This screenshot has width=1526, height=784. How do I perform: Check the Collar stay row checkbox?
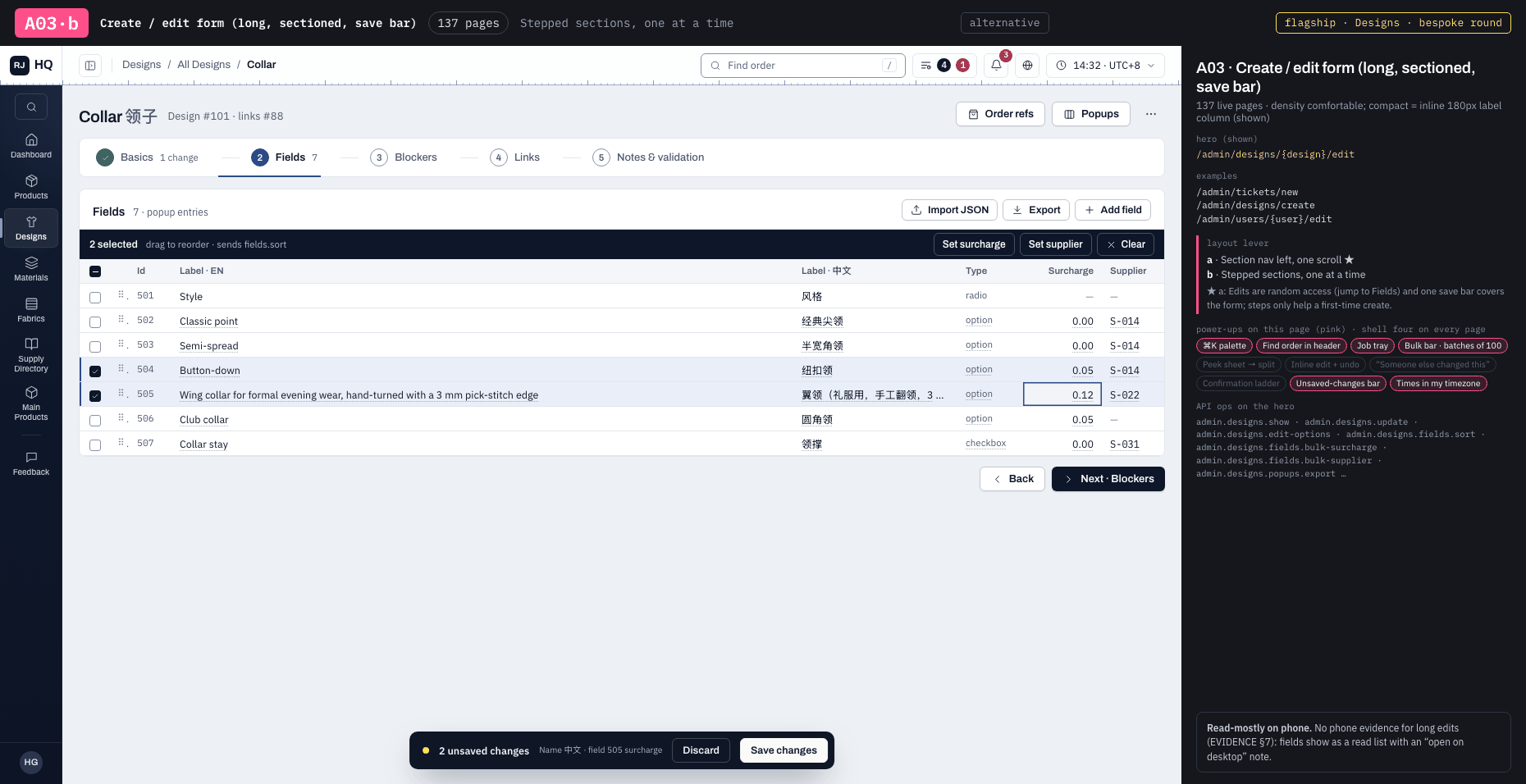pyautogui.click(x=95, y=444)
